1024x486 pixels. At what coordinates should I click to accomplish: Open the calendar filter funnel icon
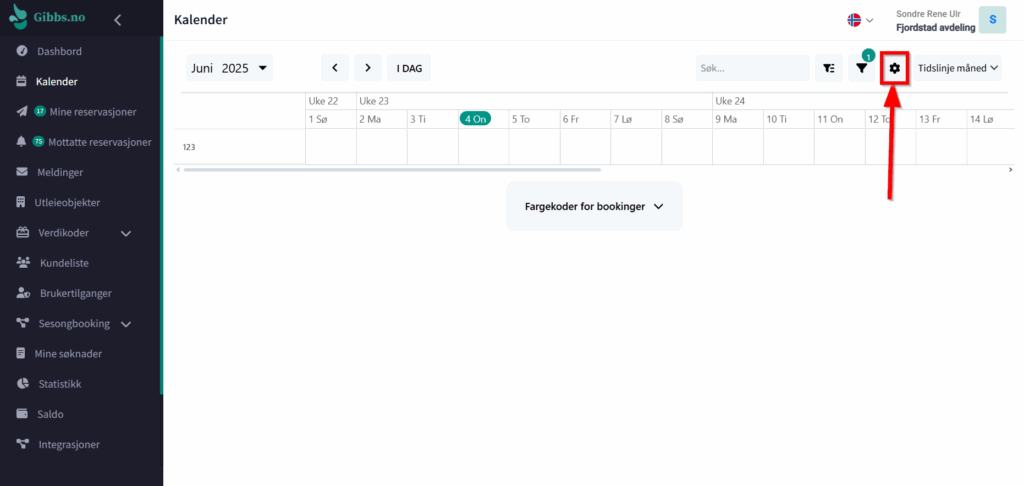(x=861, y=68)
